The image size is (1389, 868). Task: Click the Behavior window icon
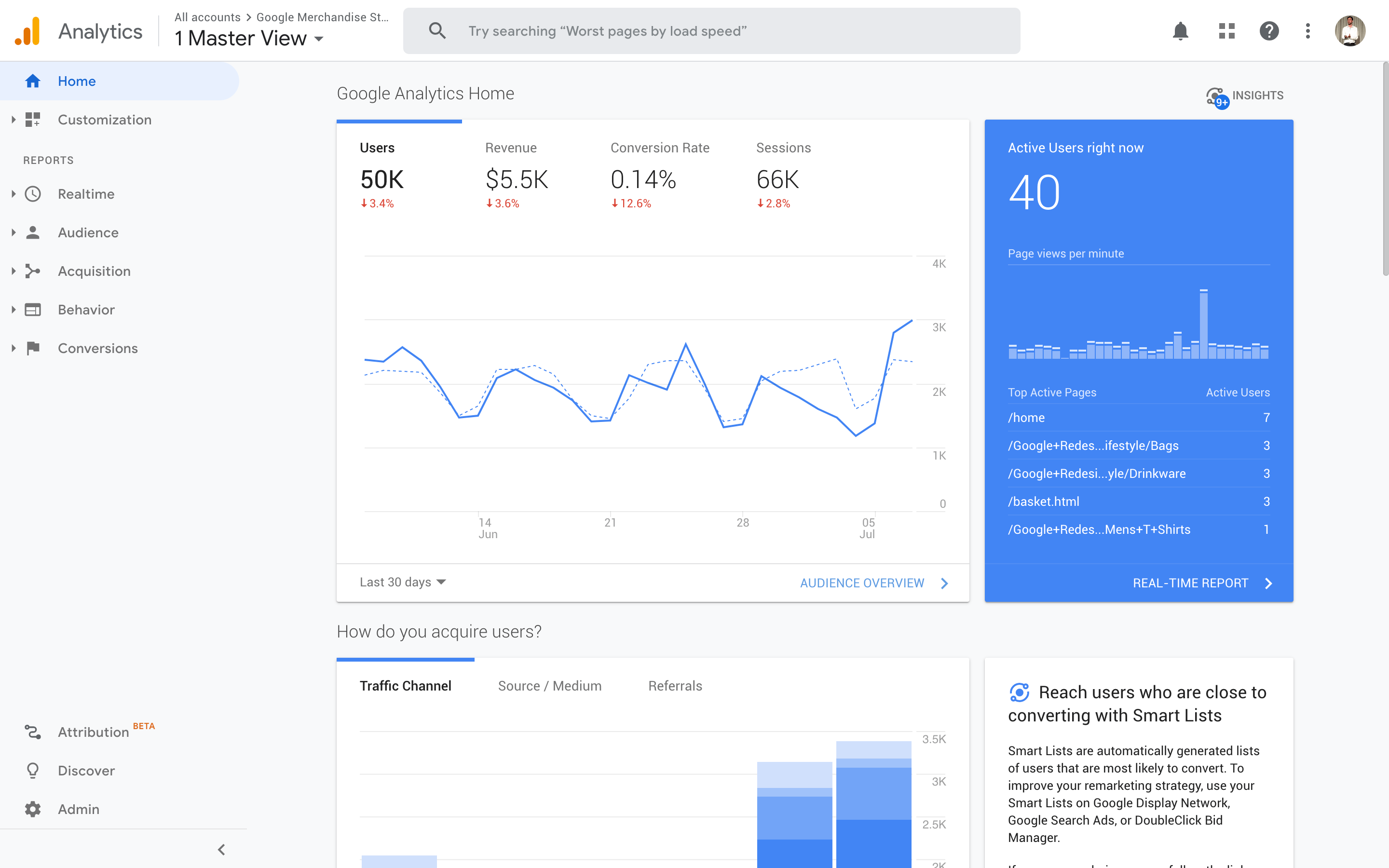coord(33,310)
